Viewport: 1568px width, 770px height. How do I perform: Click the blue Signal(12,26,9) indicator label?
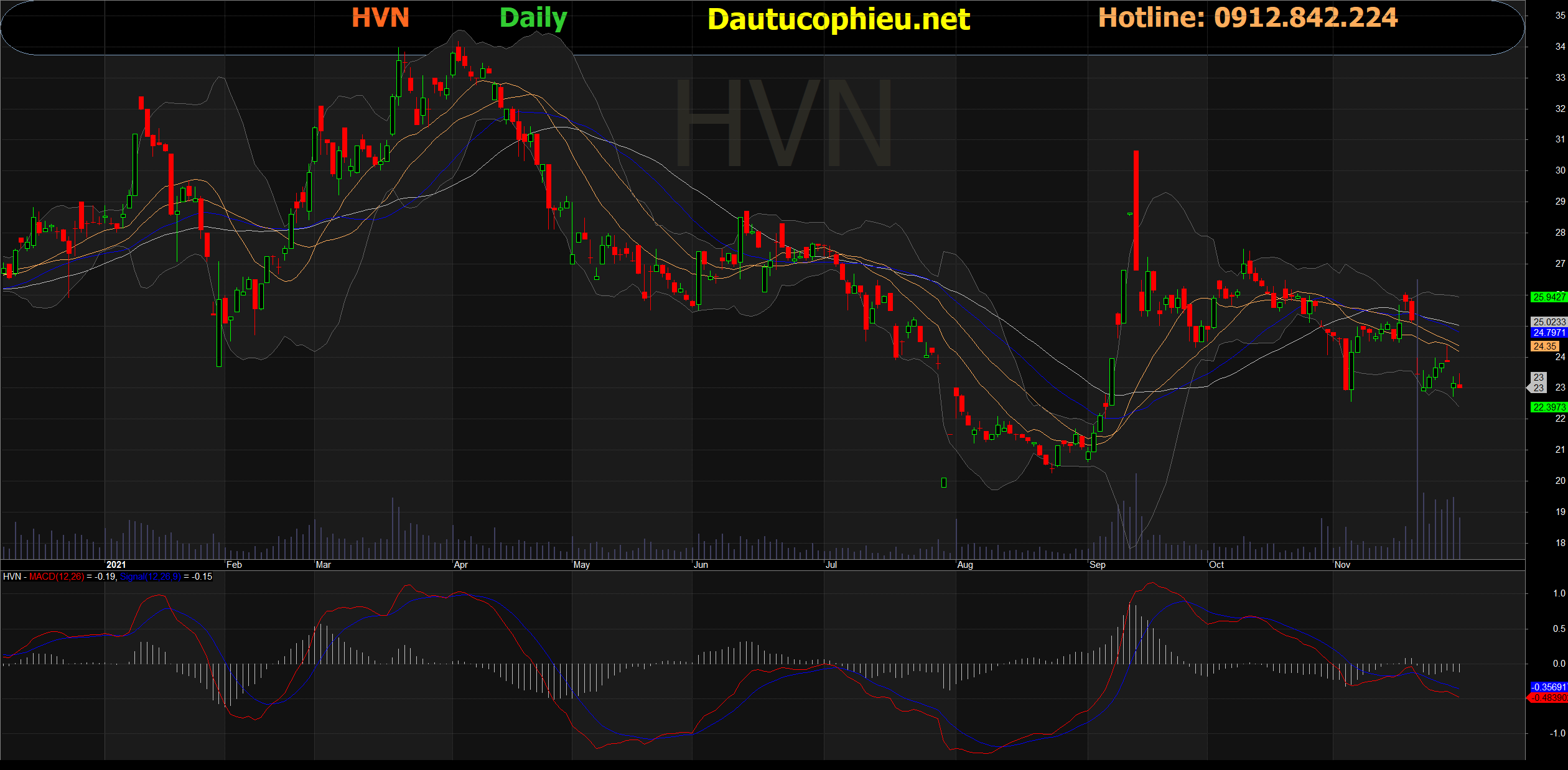click(150, 577)
